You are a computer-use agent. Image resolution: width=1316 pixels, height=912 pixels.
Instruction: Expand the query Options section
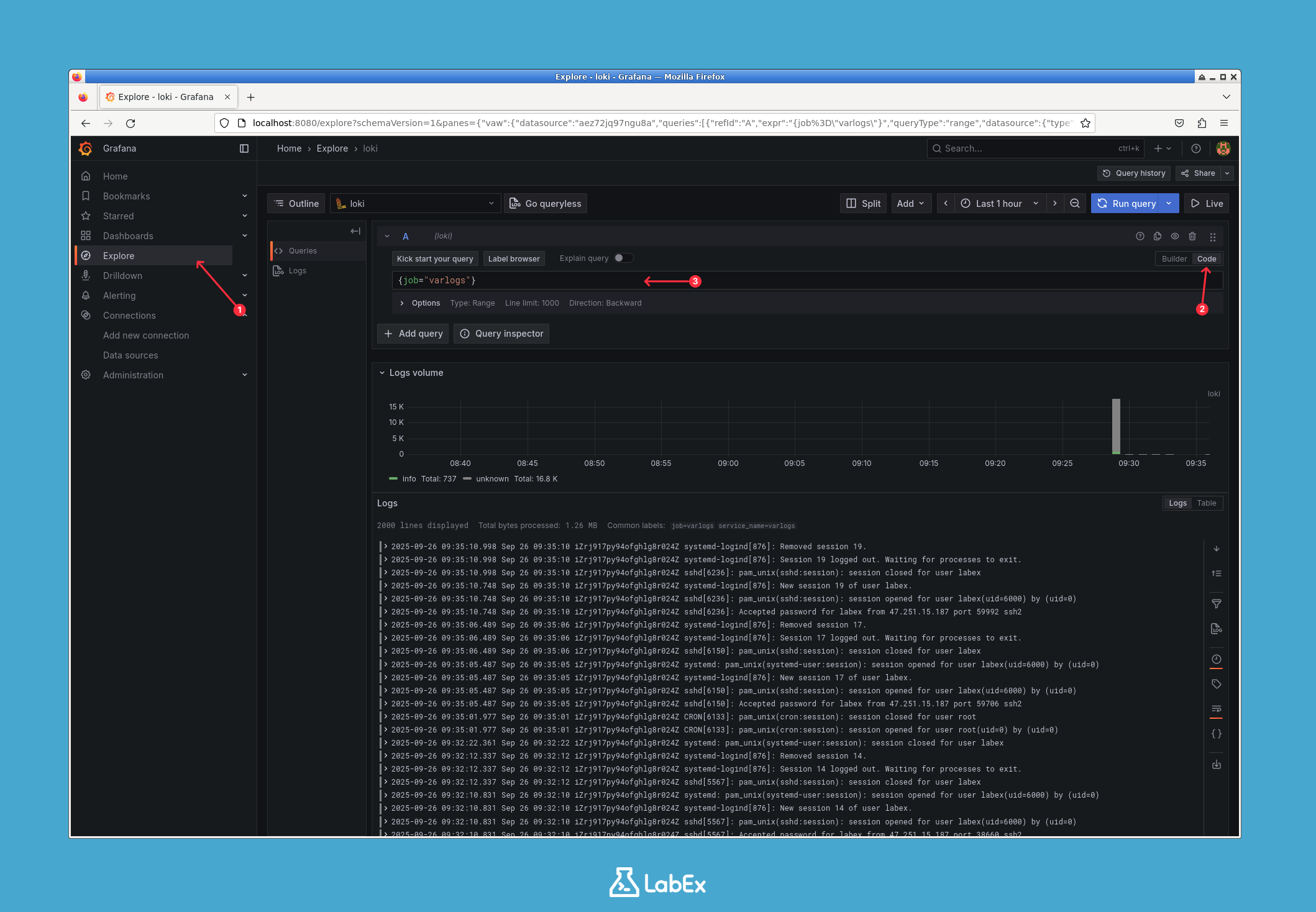tap(402, 303)
